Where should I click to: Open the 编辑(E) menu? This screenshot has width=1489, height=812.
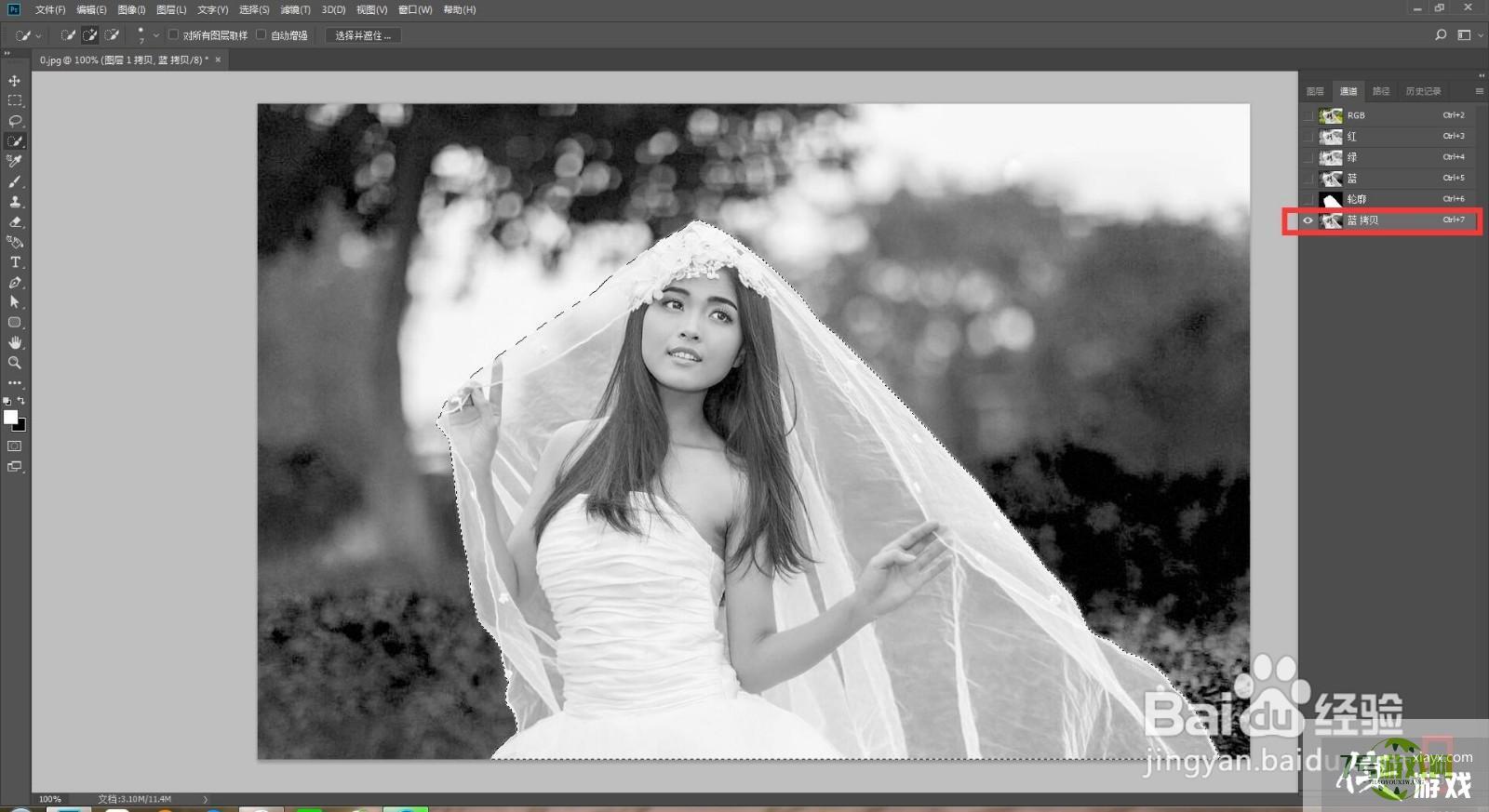(91, 9)
